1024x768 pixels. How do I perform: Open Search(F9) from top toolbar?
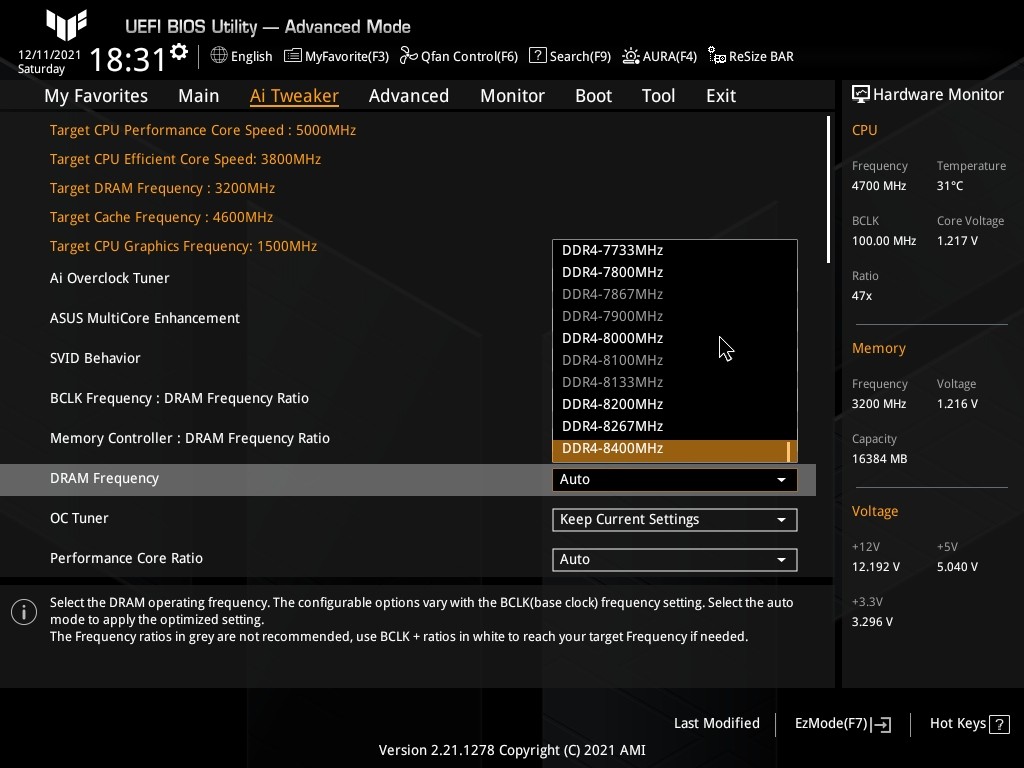point(569,56)
